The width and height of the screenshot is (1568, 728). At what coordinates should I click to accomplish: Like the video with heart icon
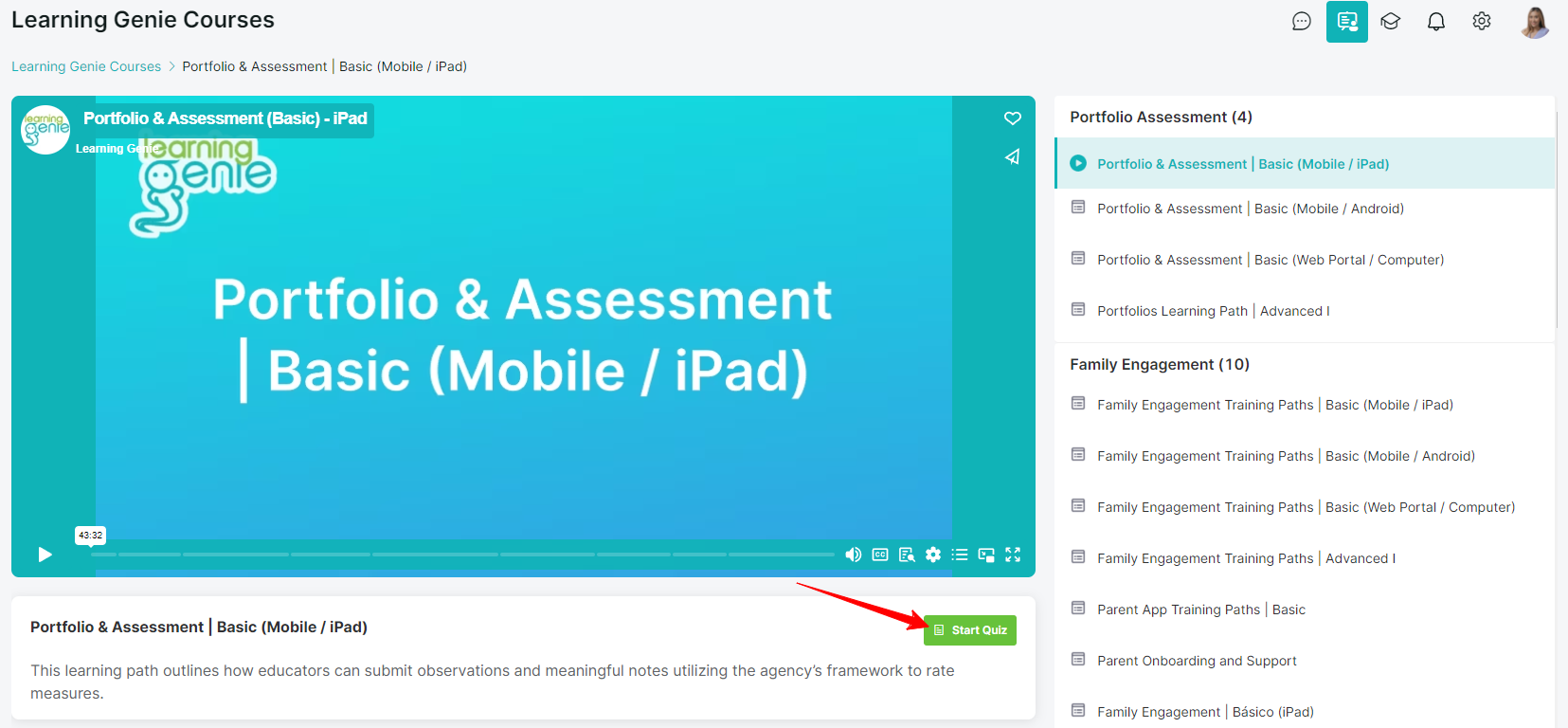pyautogui.click(x=1013, y=118)
